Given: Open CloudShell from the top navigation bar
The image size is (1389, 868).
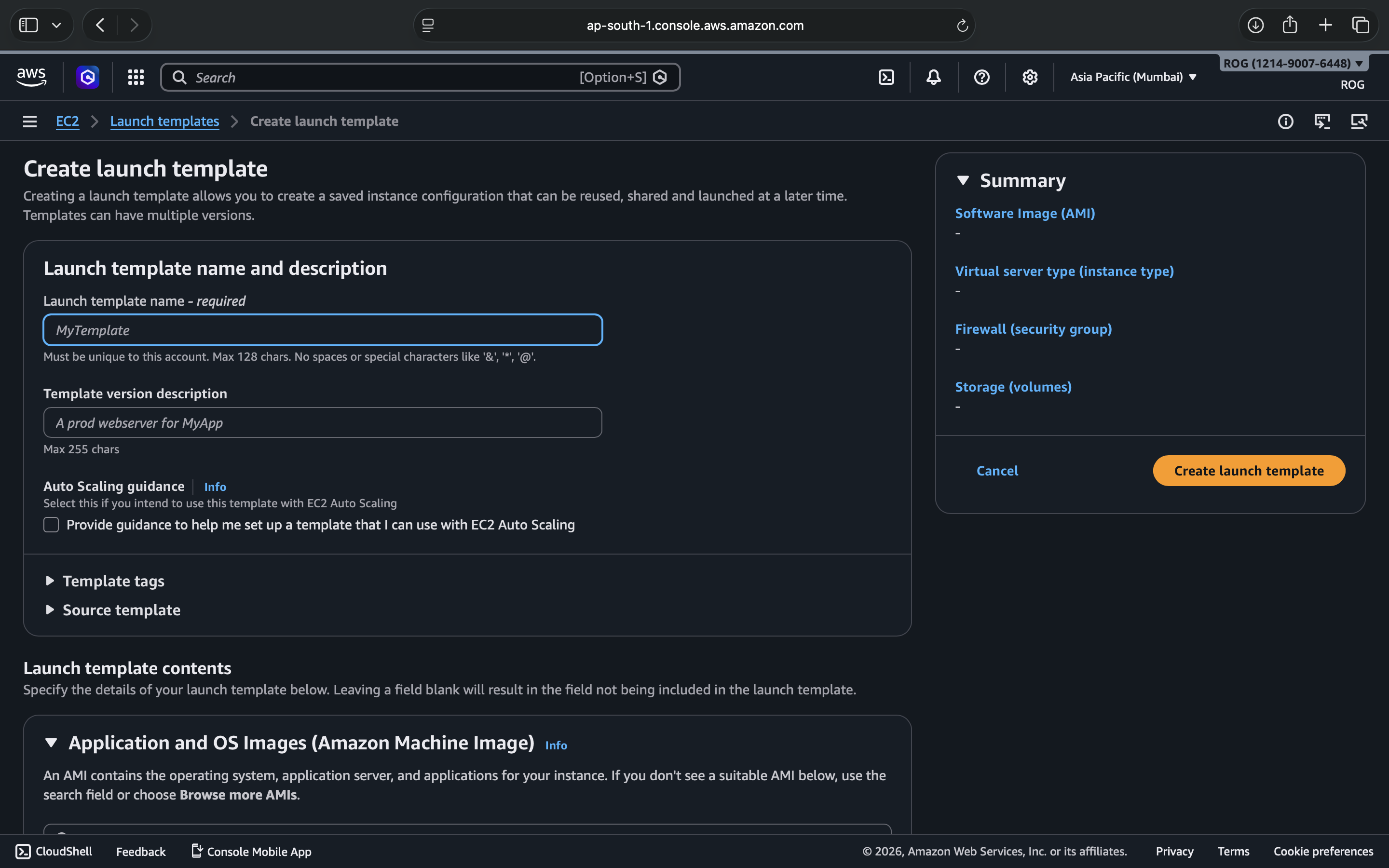Looking at the screenshot, I should click(x=886, y=77).
